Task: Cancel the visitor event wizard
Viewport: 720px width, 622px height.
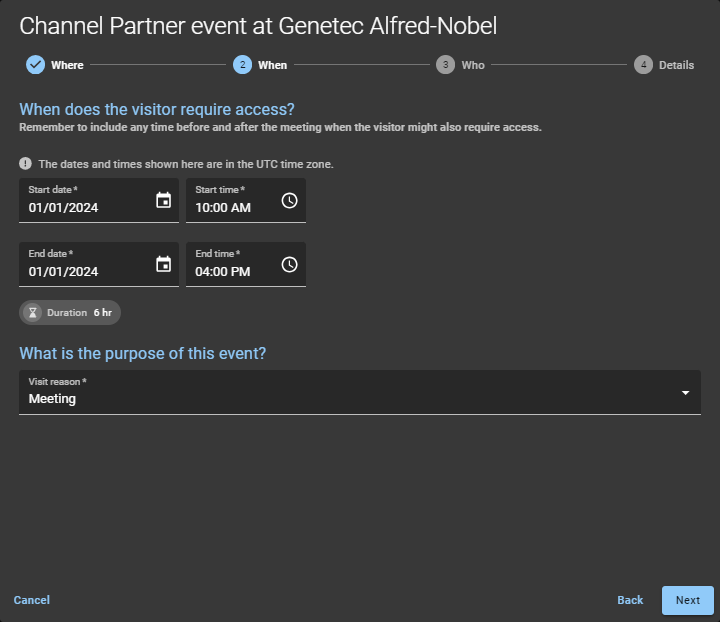Action: [x=32, y=600]
